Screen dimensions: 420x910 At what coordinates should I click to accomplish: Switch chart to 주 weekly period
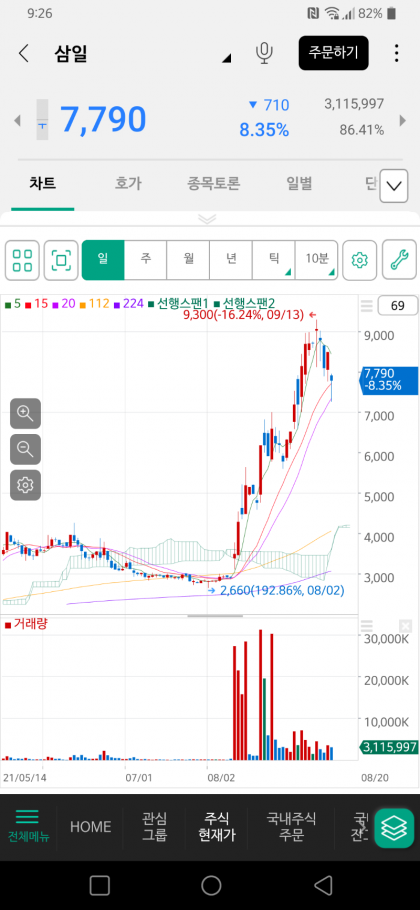(x=146, y=260)
